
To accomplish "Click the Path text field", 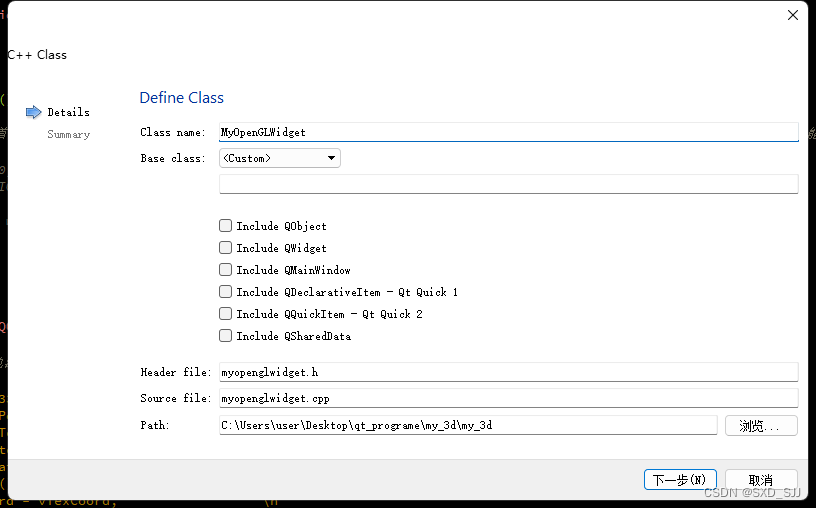I will 468,426.
